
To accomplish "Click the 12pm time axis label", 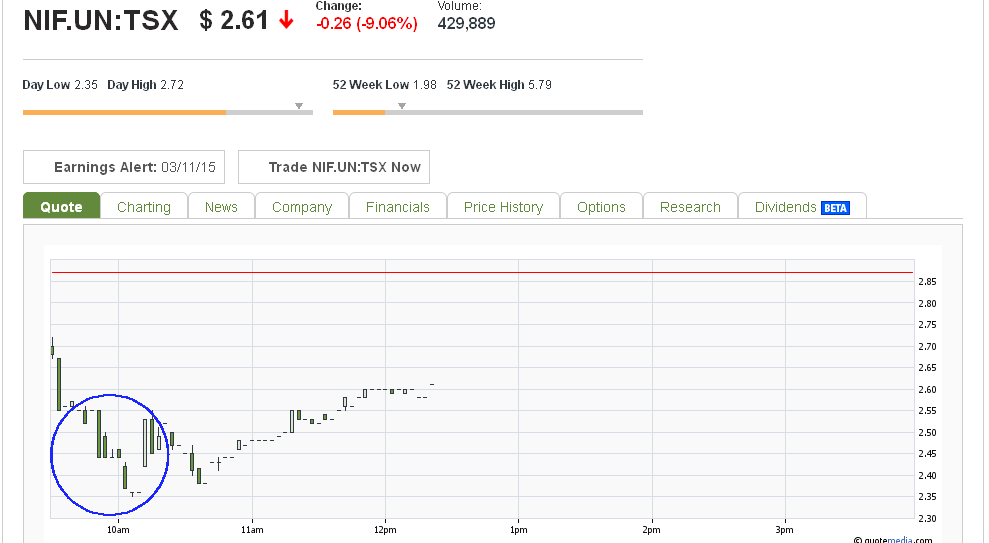I will (x=385, y=530).
